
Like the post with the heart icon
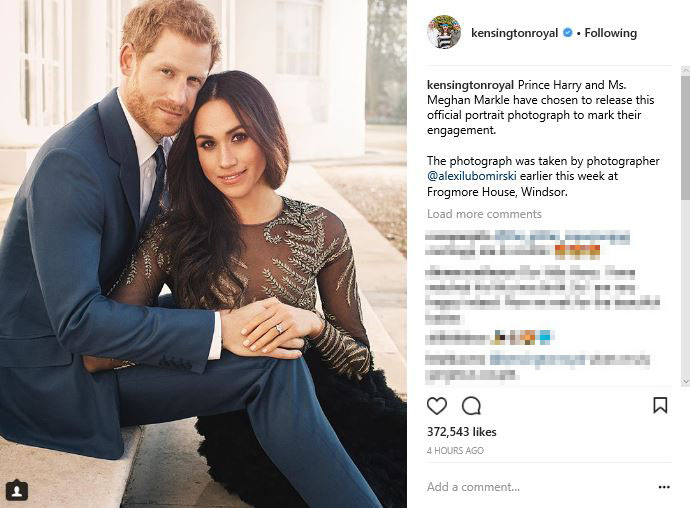(x=437, y=405)
